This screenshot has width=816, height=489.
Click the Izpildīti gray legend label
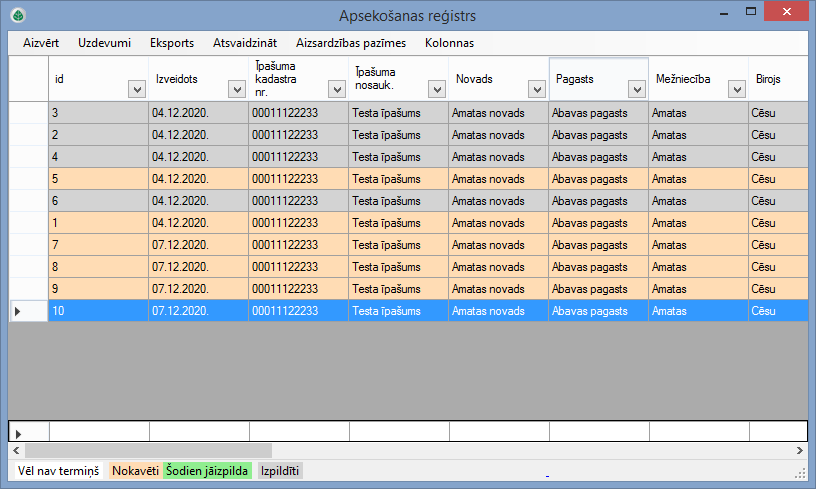coord(280,470)
